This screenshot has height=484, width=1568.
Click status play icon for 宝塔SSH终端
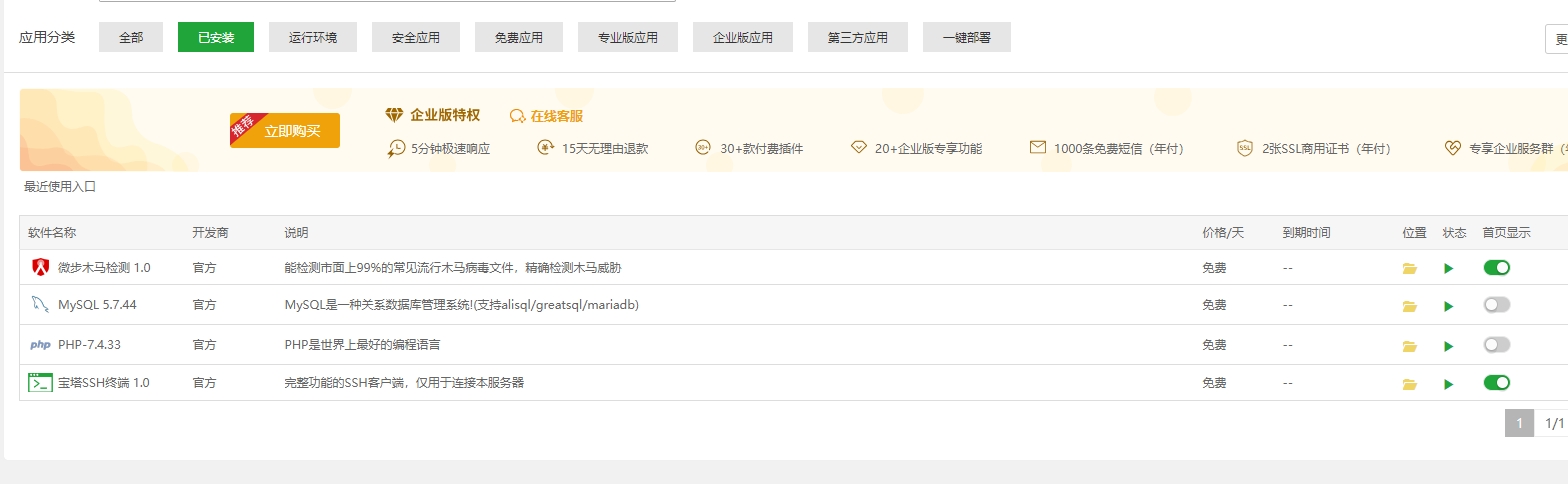pyautogui.click(x=1449, y=384)
